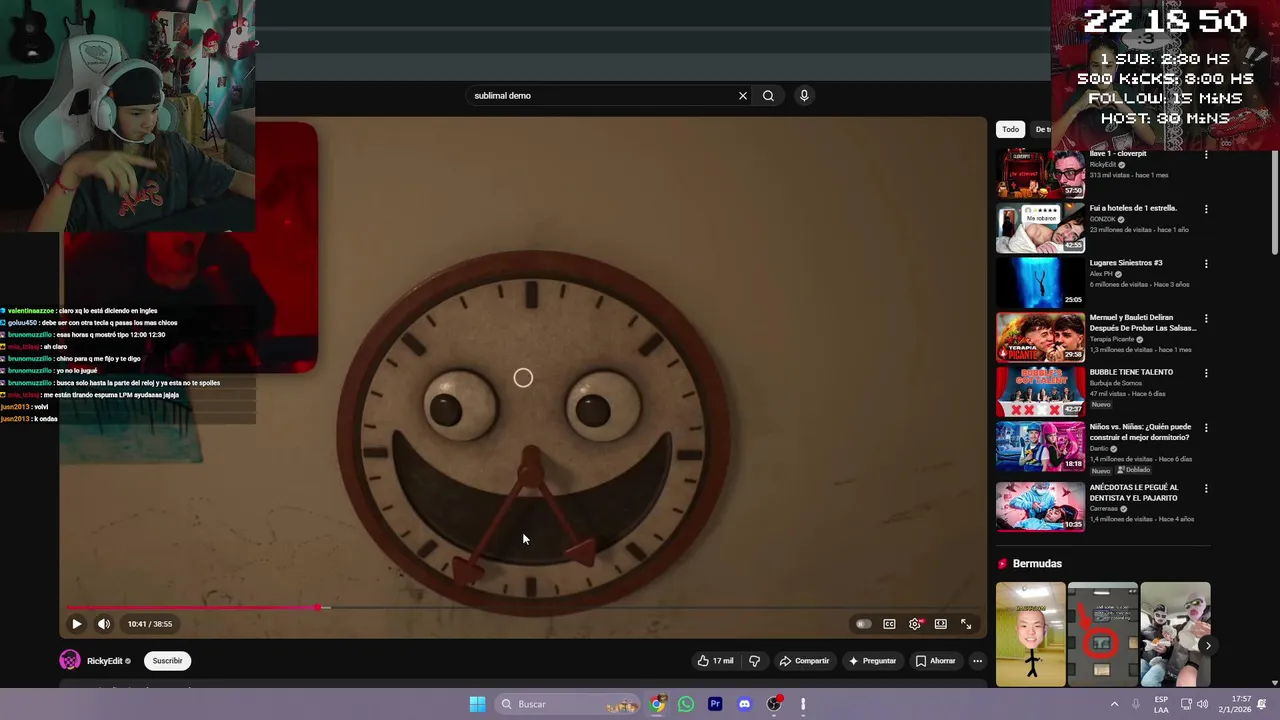Image resolution: width=1280 pixels, height=720 pixels.
Task: Click the Compartir share button
Action: (x=805, y=661)
